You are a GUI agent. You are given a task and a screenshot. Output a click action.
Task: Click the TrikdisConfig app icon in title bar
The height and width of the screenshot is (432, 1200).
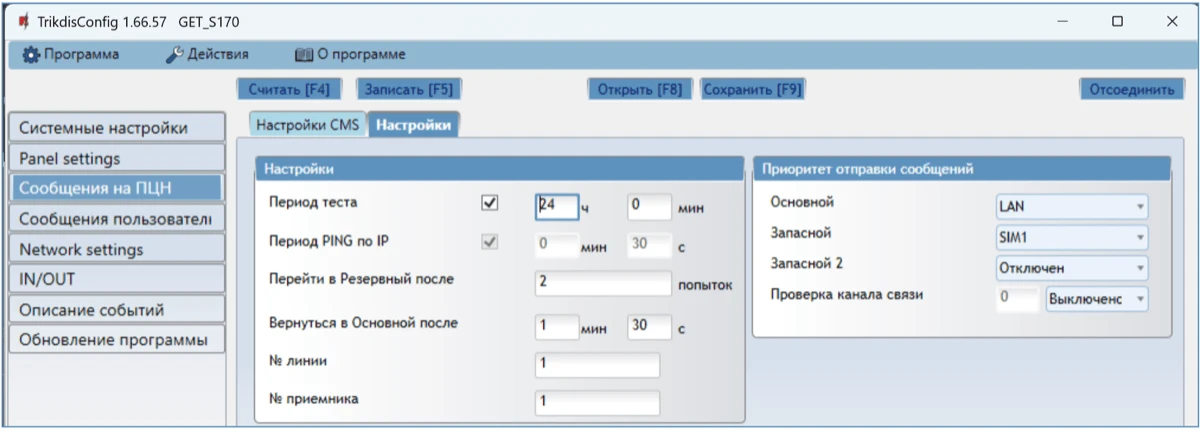[x=23, y=21]
